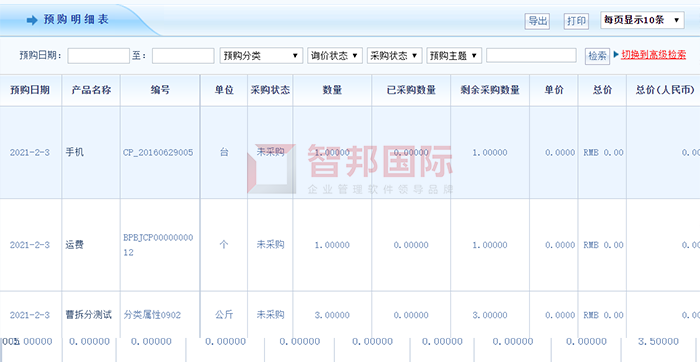This screenshot has height=362, width=700.
Task: Open product code CP_20160629005
Action: [158, 153]
